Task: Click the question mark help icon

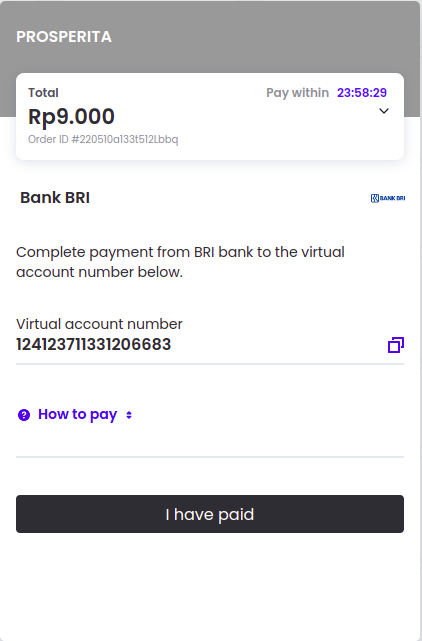Action: click(24, 415)
